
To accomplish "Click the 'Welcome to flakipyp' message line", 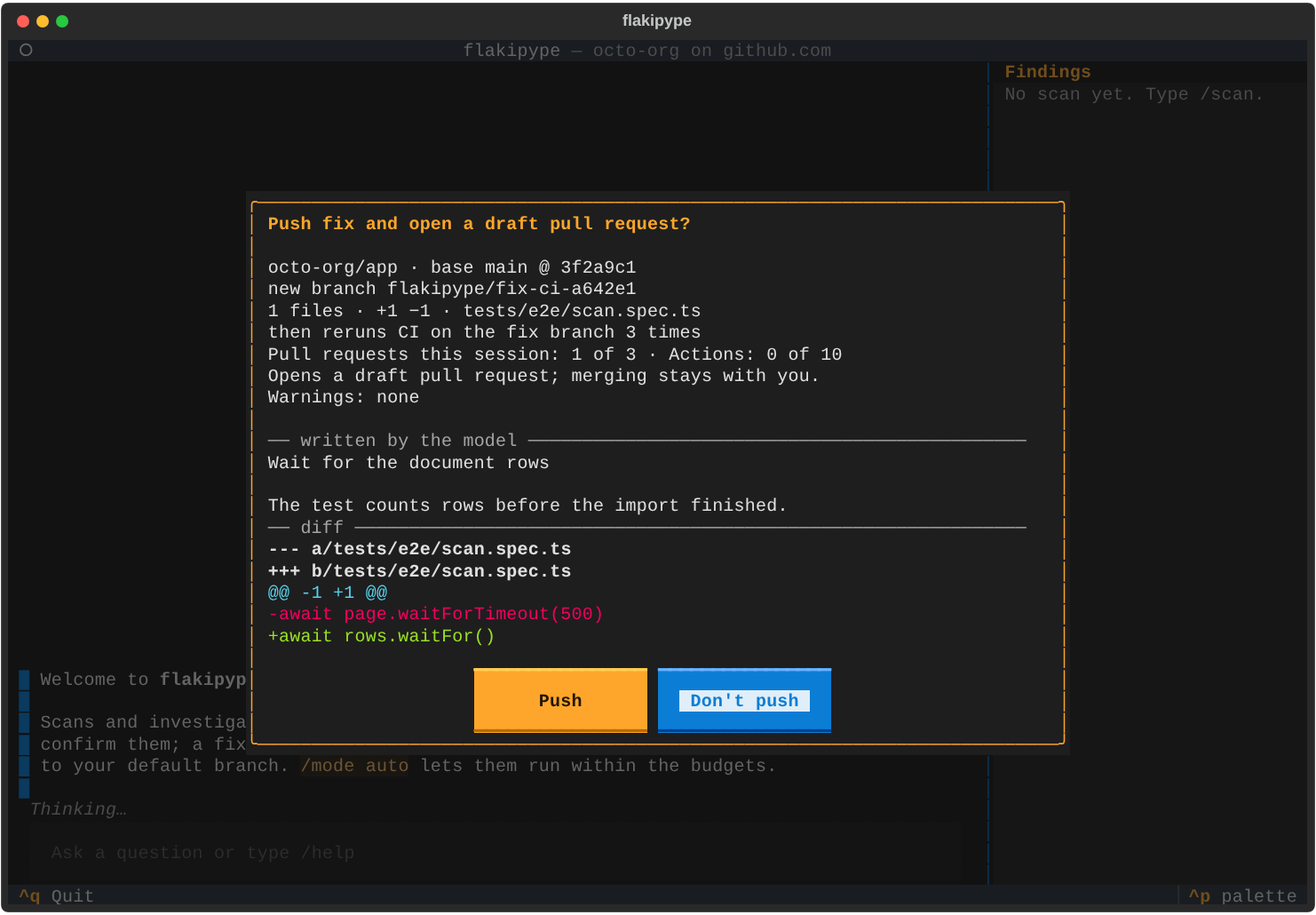I will click(143, 680).
